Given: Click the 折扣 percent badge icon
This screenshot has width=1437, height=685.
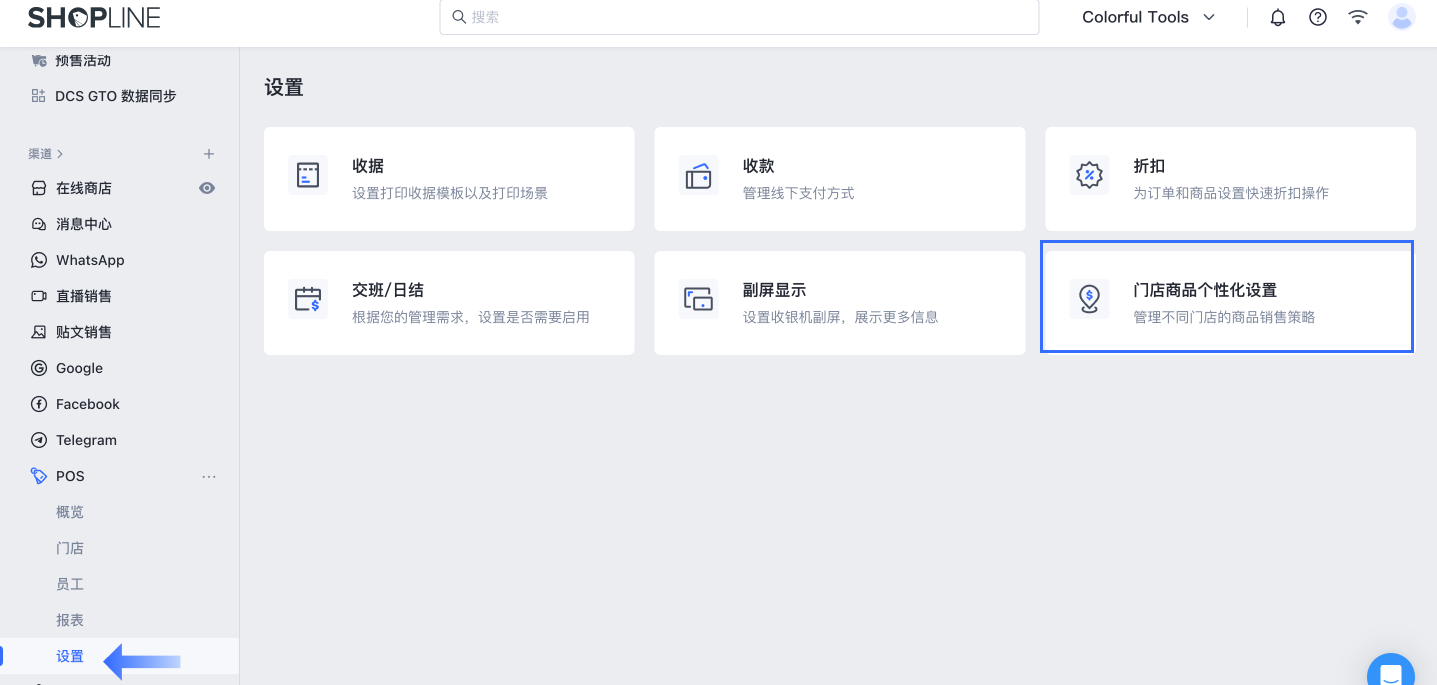Looking at the screenshot, I should pos(1089,176).
